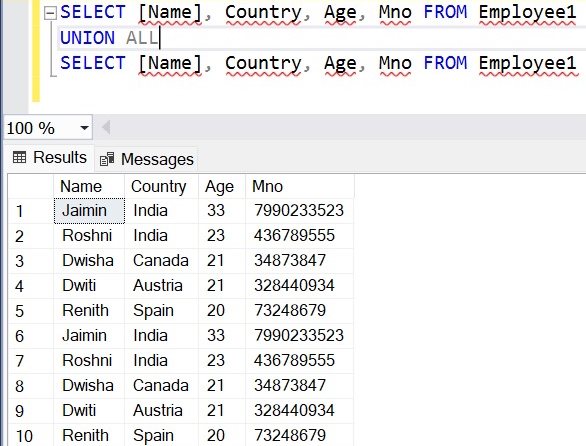Click Employee1 in the second SELECT statement

[527, 63]
